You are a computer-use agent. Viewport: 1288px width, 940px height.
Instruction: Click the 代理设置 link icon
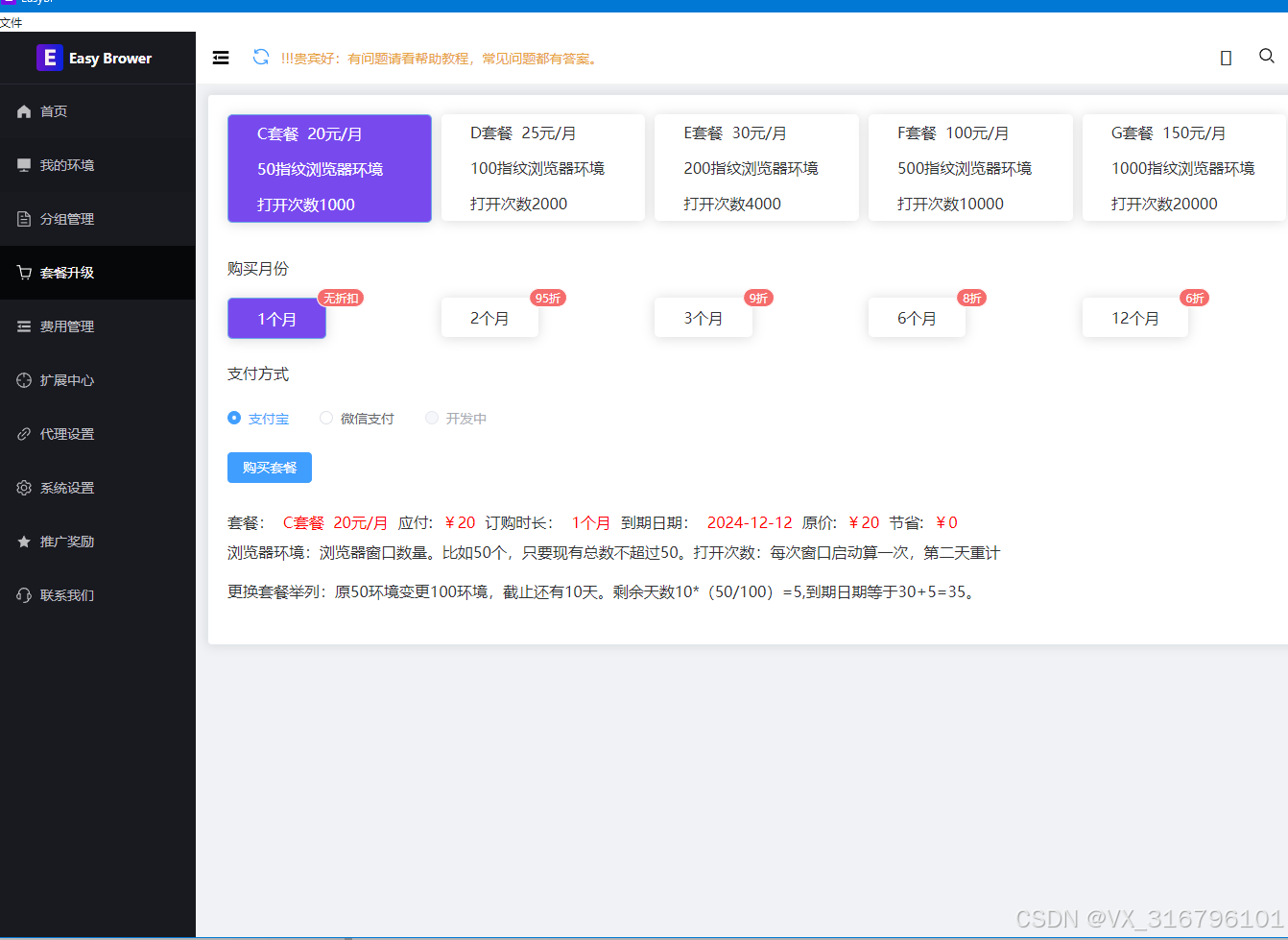(x=23, y=433)
